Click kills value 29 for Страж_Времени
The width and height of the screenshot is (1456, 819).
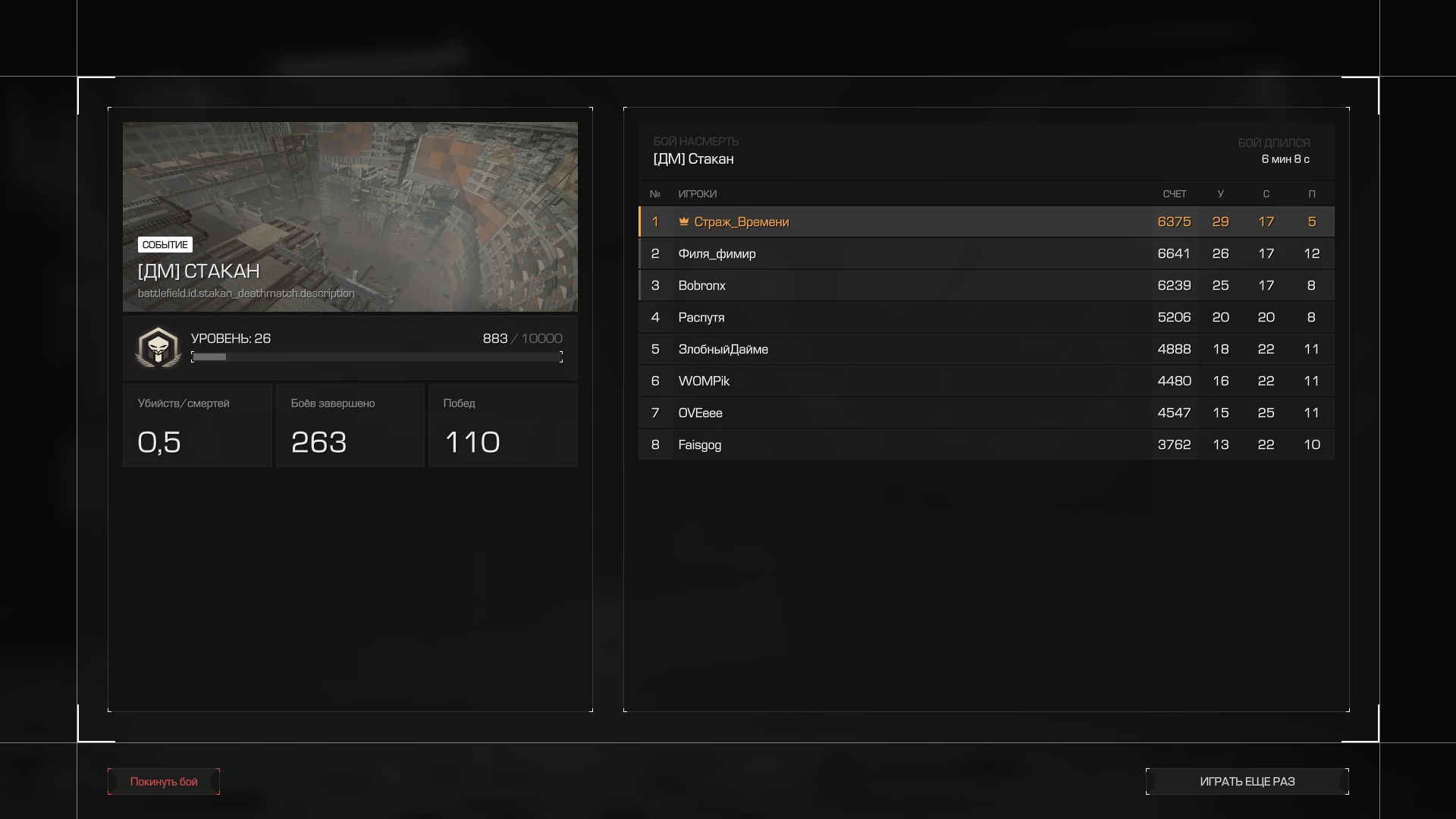click(1220, 222)
